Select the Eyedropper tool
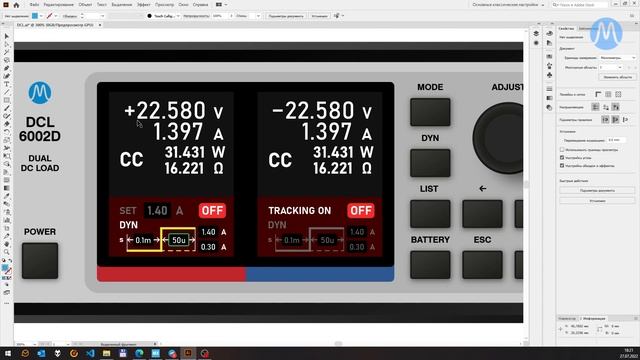This screenshot has width=640, height=360. 7,196
